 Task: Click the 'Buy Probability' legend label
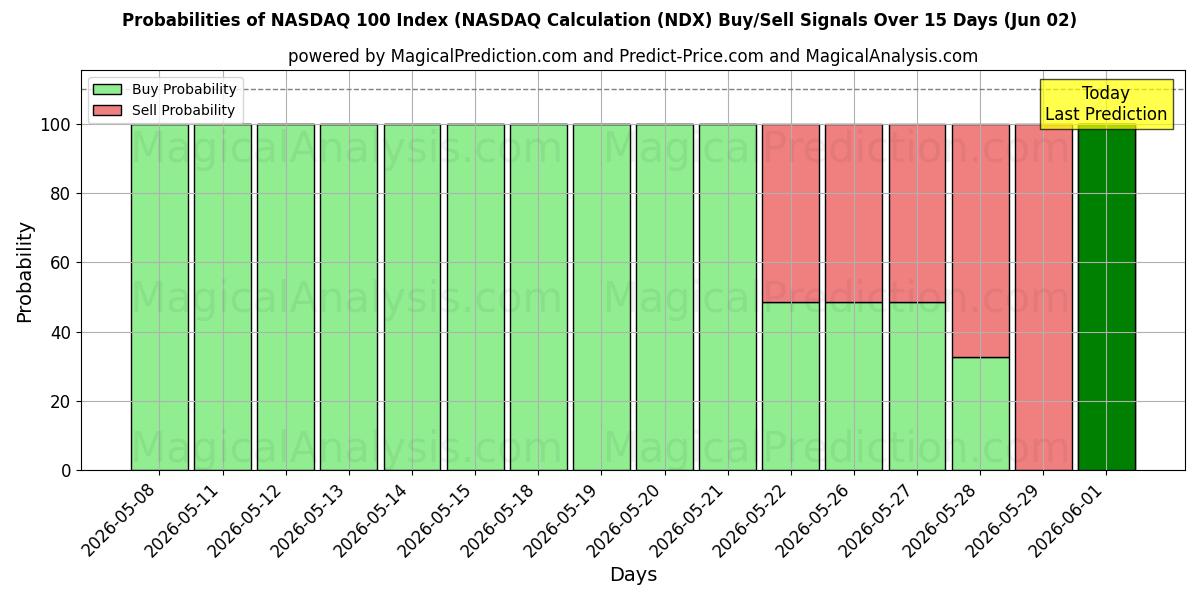(x=184, y=89)
